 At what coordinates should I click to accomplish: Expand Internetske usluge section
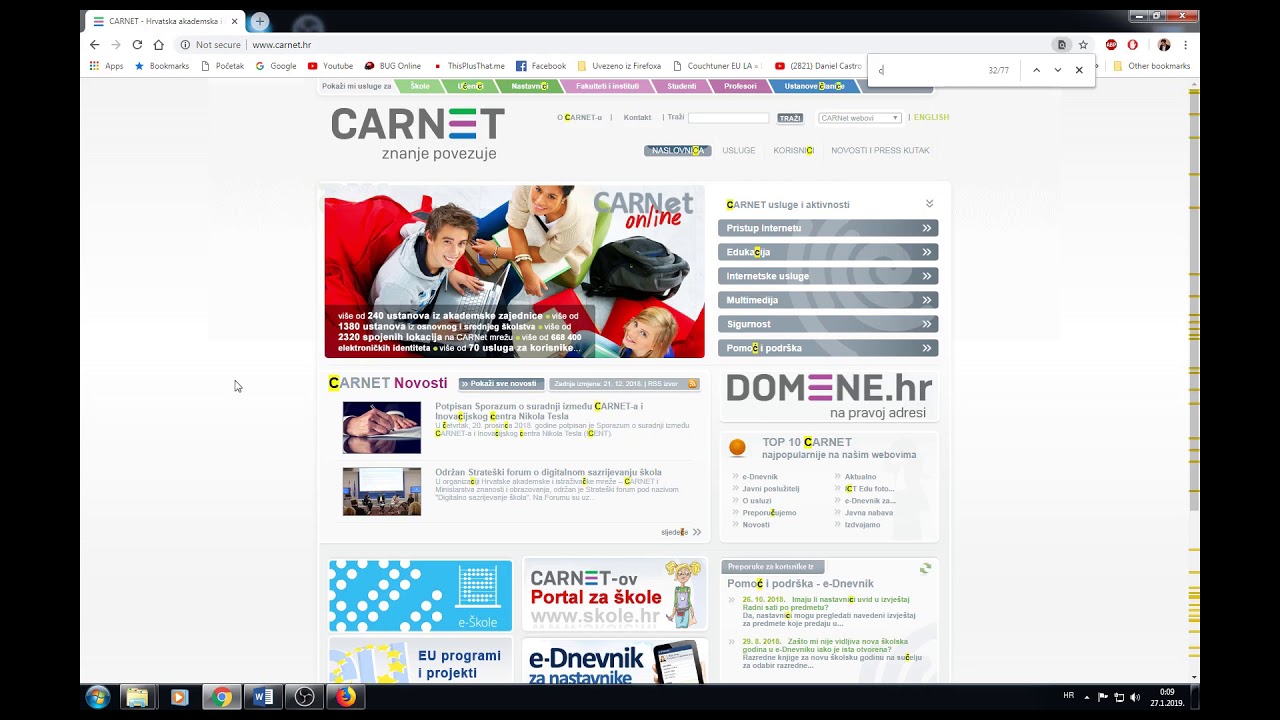[828, 276]
